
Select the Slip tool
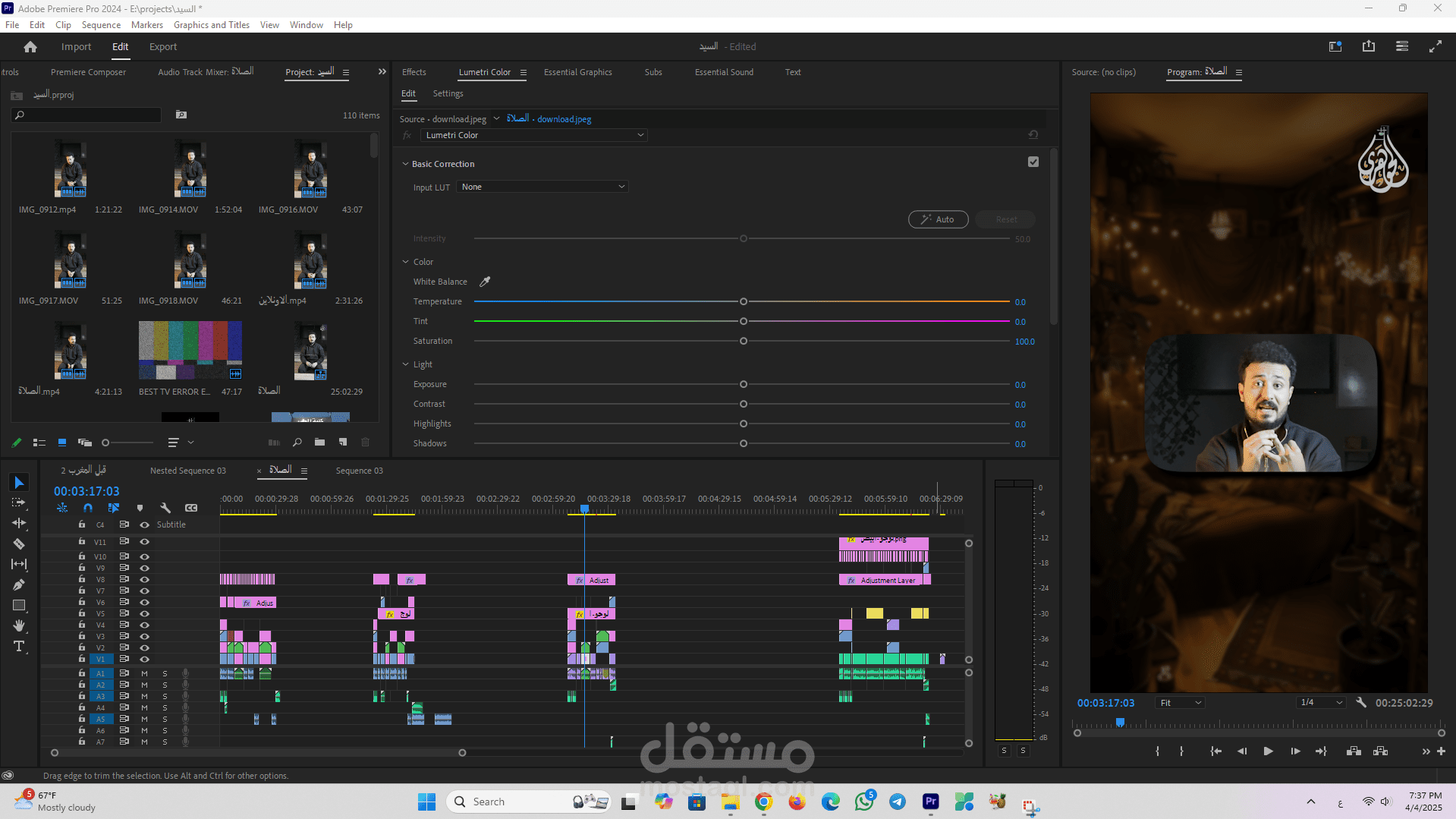[x=19, y=565]
